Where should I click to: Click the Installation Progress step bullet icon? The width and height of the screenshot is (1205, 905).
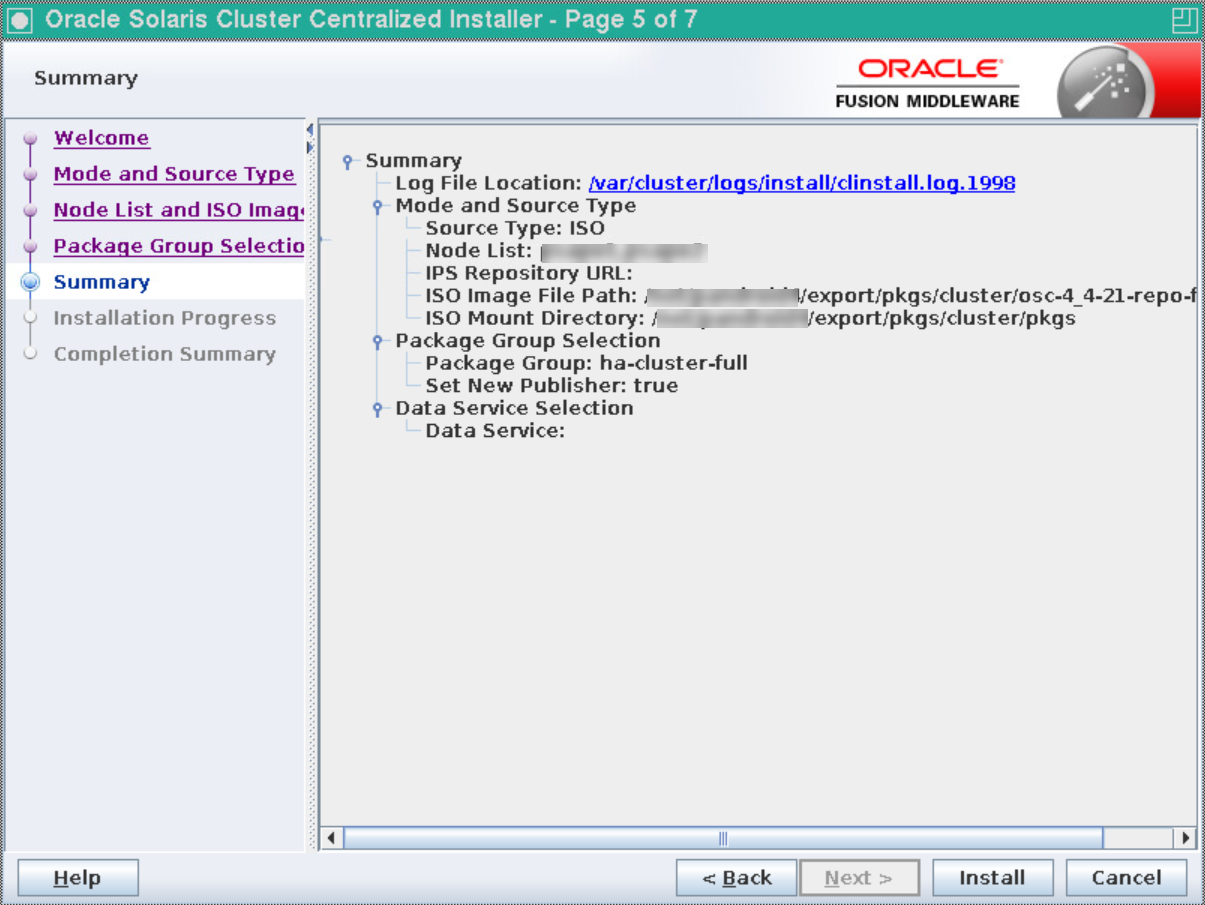pyautogui.click(x=31, y=318)
